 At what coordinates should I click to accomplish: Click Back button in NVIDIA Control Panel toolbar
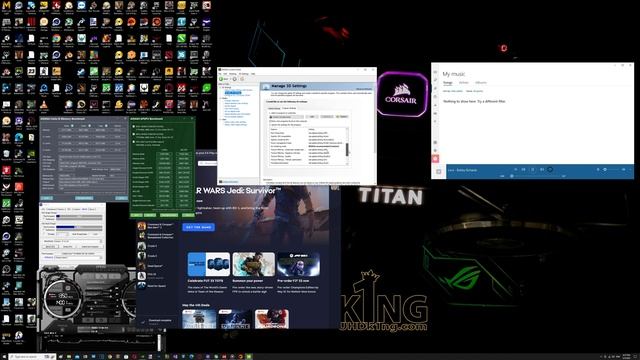coord(224,79)
